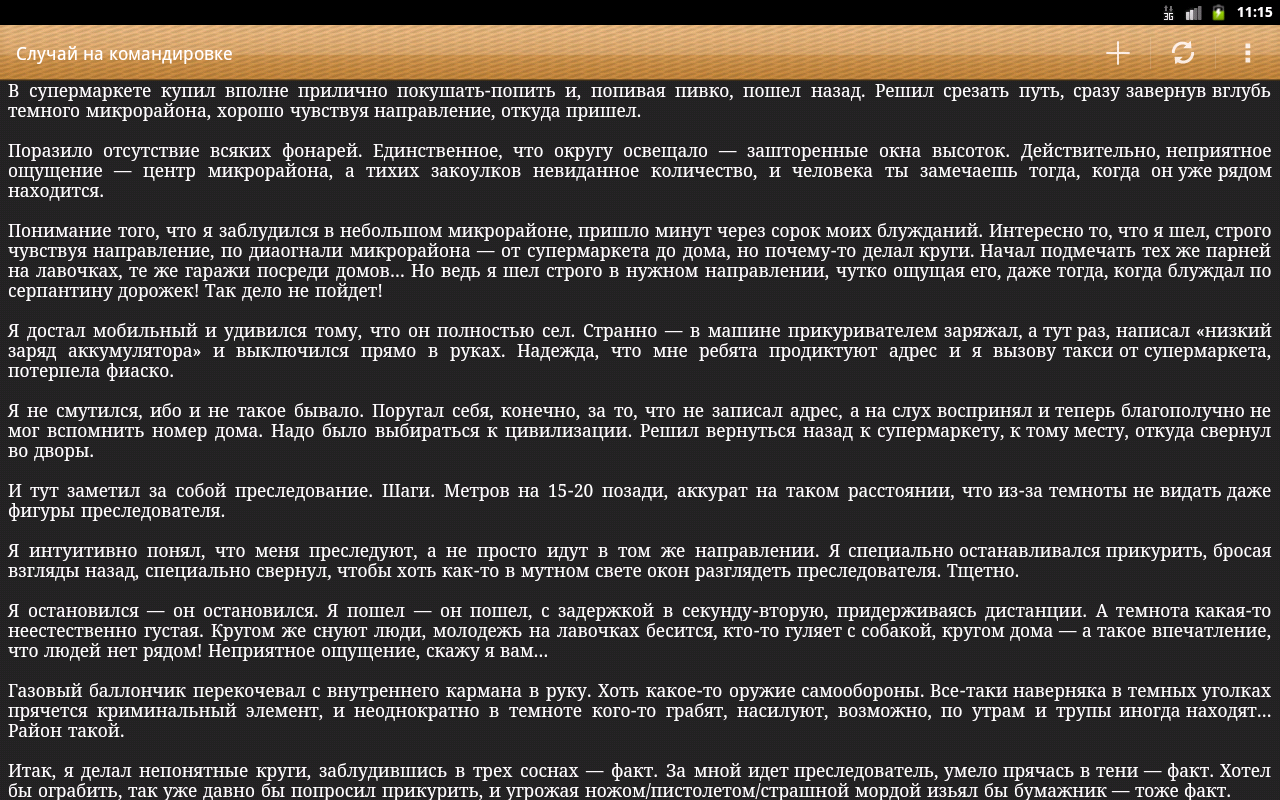
Task: Tap the plus add icon
Action: click(x=1117, y=53)
